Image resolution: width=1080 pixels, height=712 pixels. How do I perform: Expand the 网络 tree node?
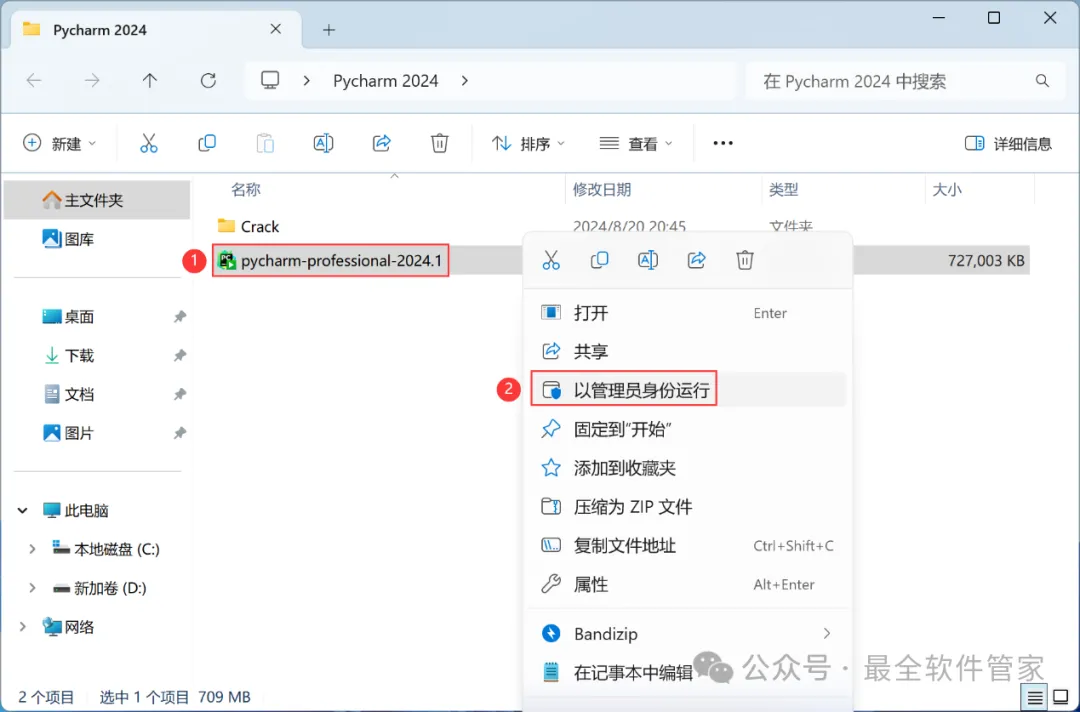tap(23, 627)
